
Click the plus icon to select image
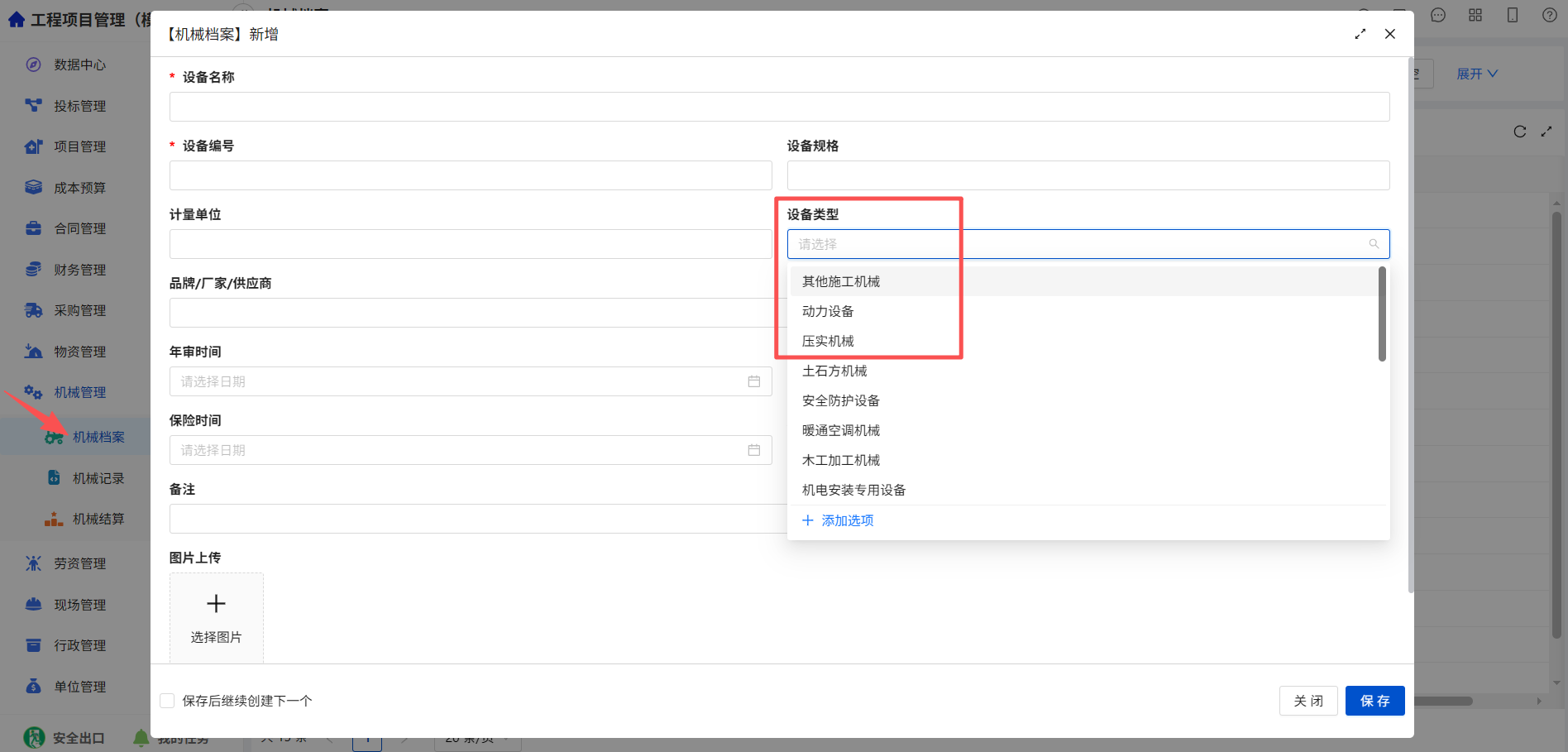[216, 604]
